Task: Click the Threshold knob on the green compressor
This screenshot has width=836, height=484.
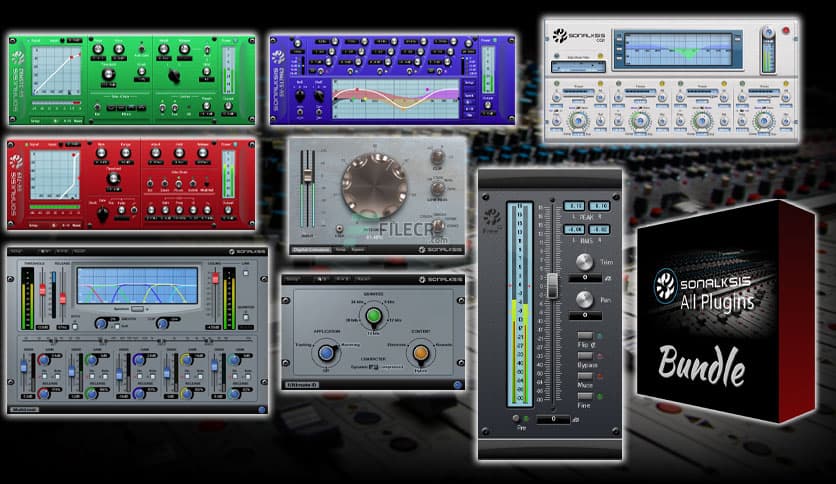Action: 108,74
